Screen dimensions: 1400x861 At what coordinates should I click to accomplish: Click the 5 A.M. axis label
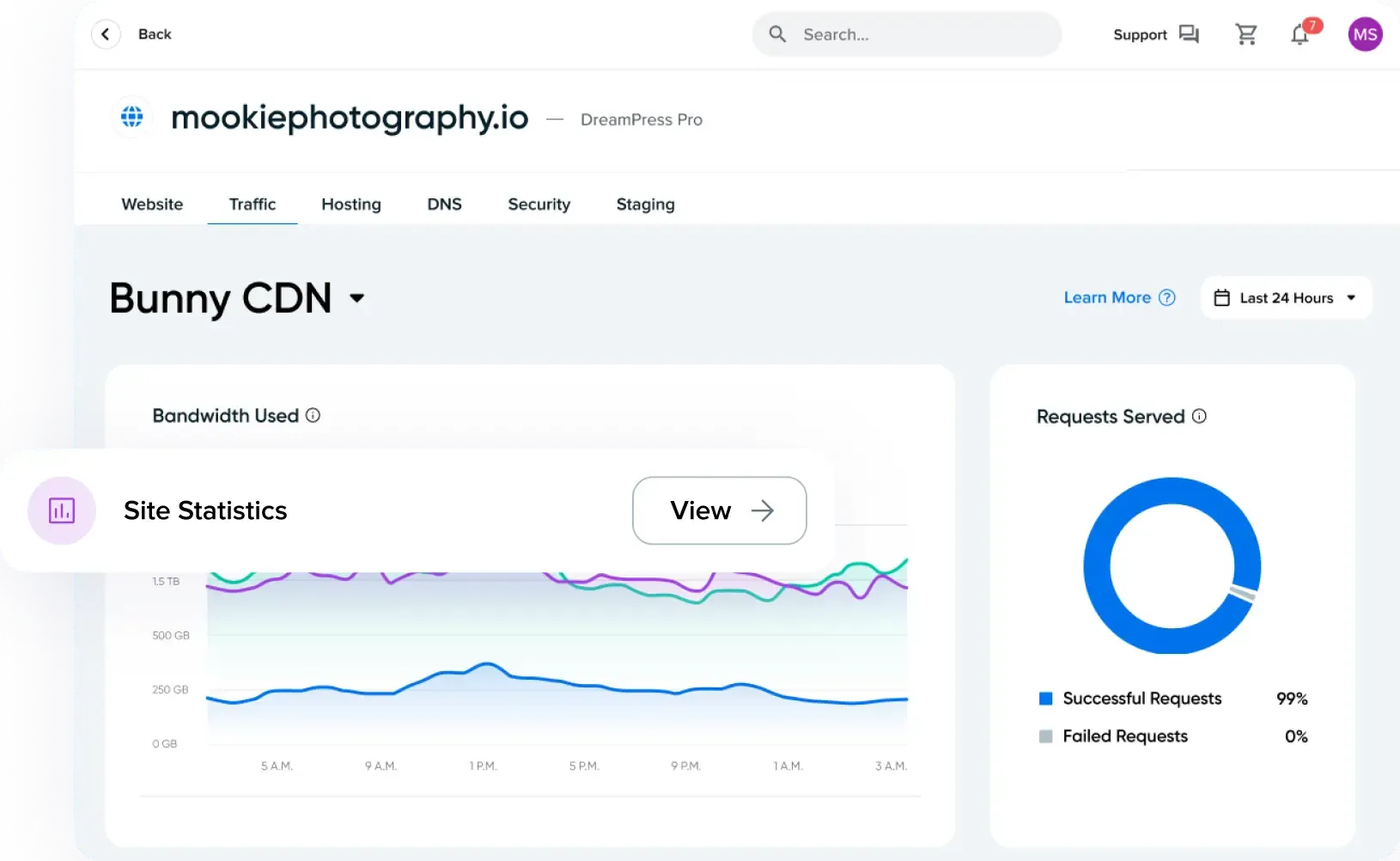click(277, 766)
